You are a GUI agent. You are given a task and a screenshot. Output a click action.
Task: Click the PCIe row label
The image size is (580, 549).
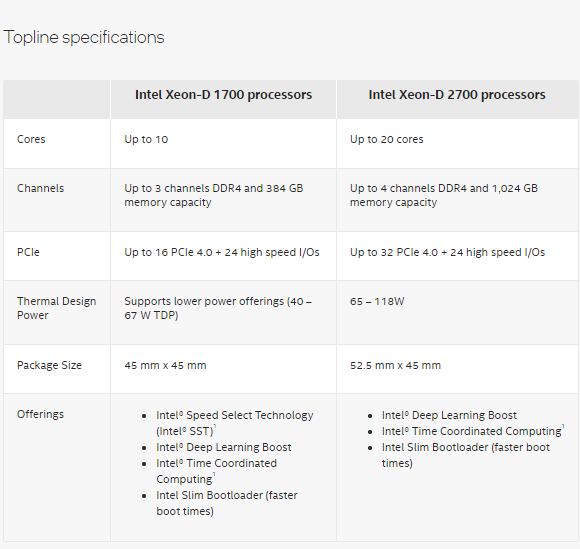[x=28, y=252]
